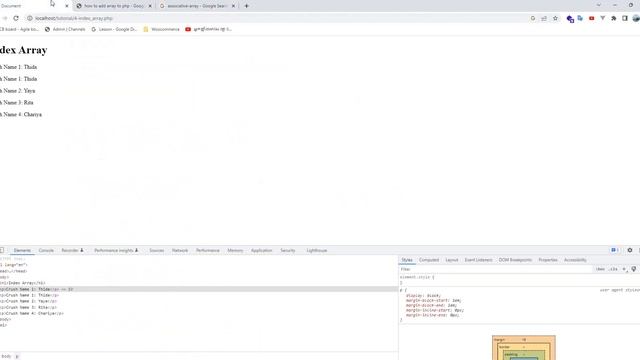Open the YouTube bookmark in bookmarks bar
This screenshot has height=360, width=640.
209,29
